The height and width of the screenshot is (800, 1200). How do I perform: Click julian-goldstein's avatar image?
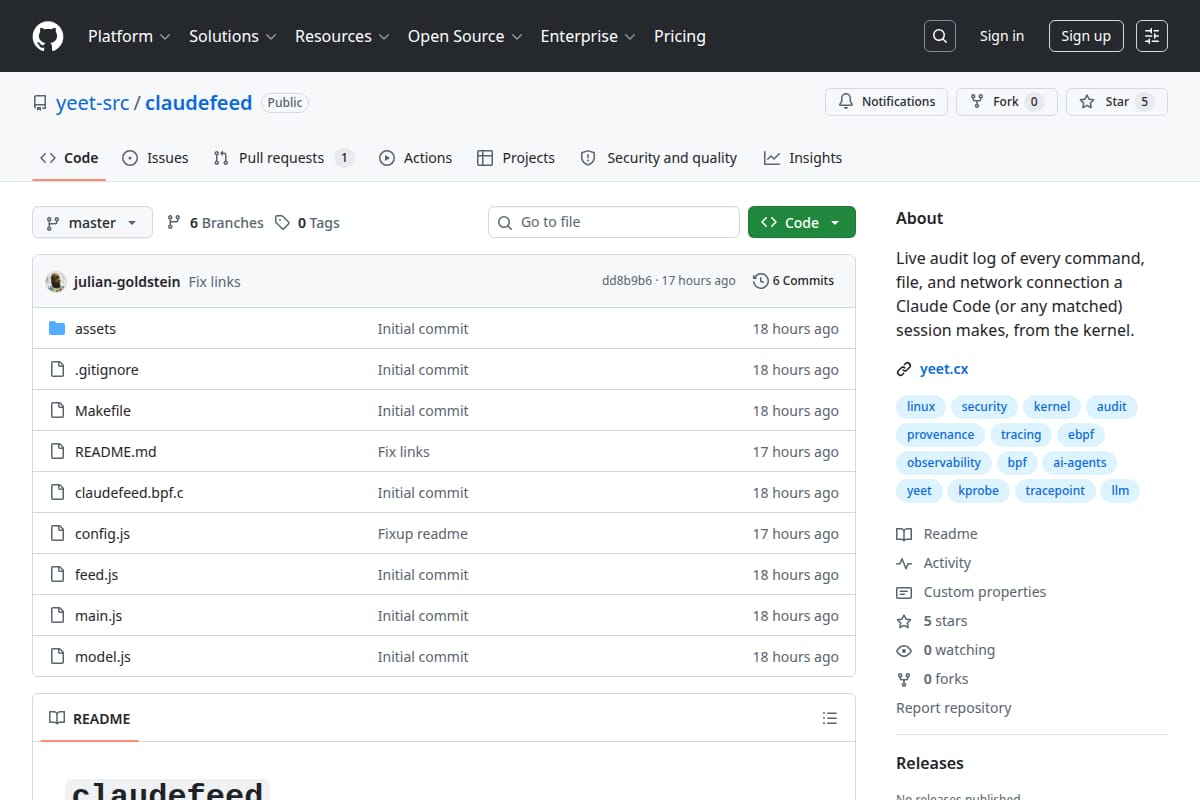click(x=56, y=282)
